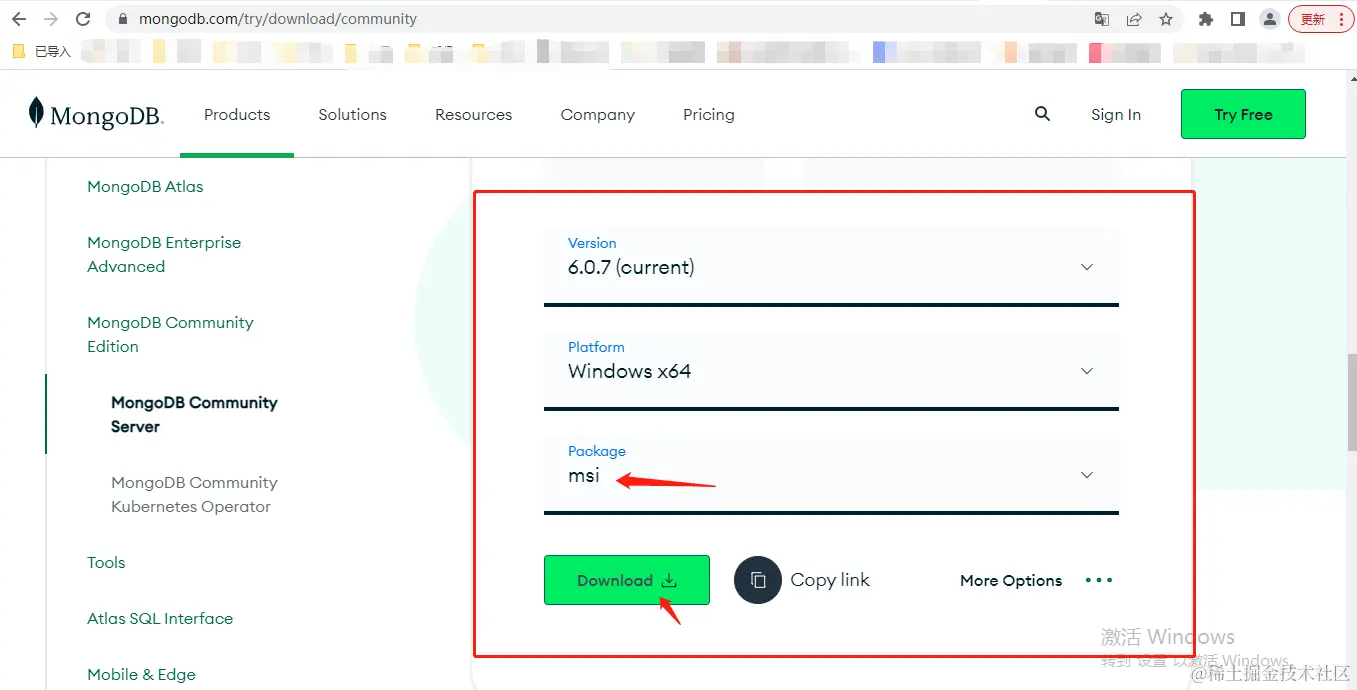This screenshot has width=1357, height=690.
Task: Click the padlock site info icon
Action: tap(123, 19)
